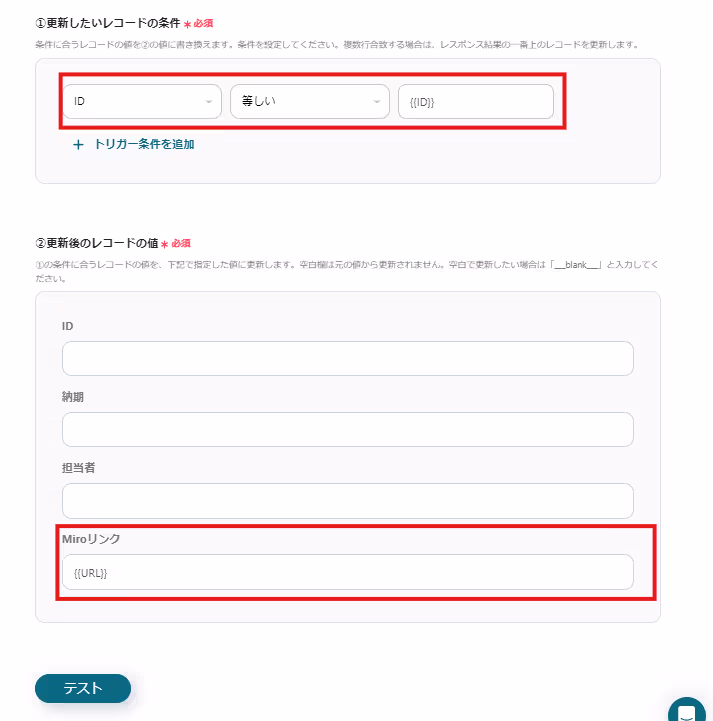
Task: Click the トリガー条件を追加 link
Action: [144, 144]
